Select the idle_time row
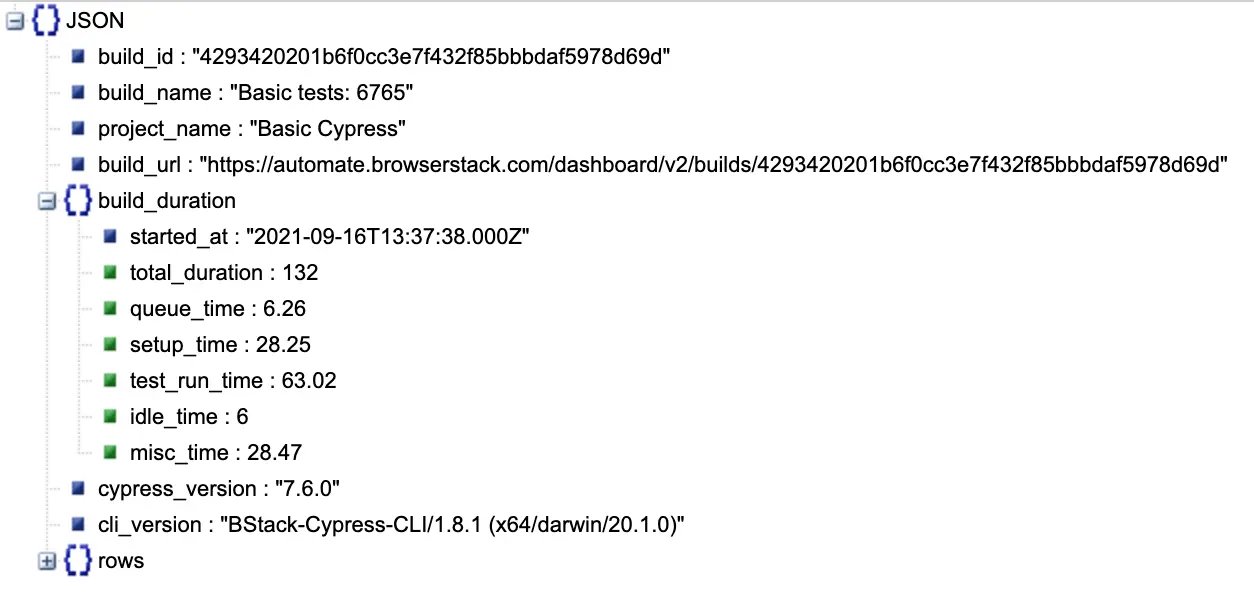The image size is (1254, 612). (189, 417)
